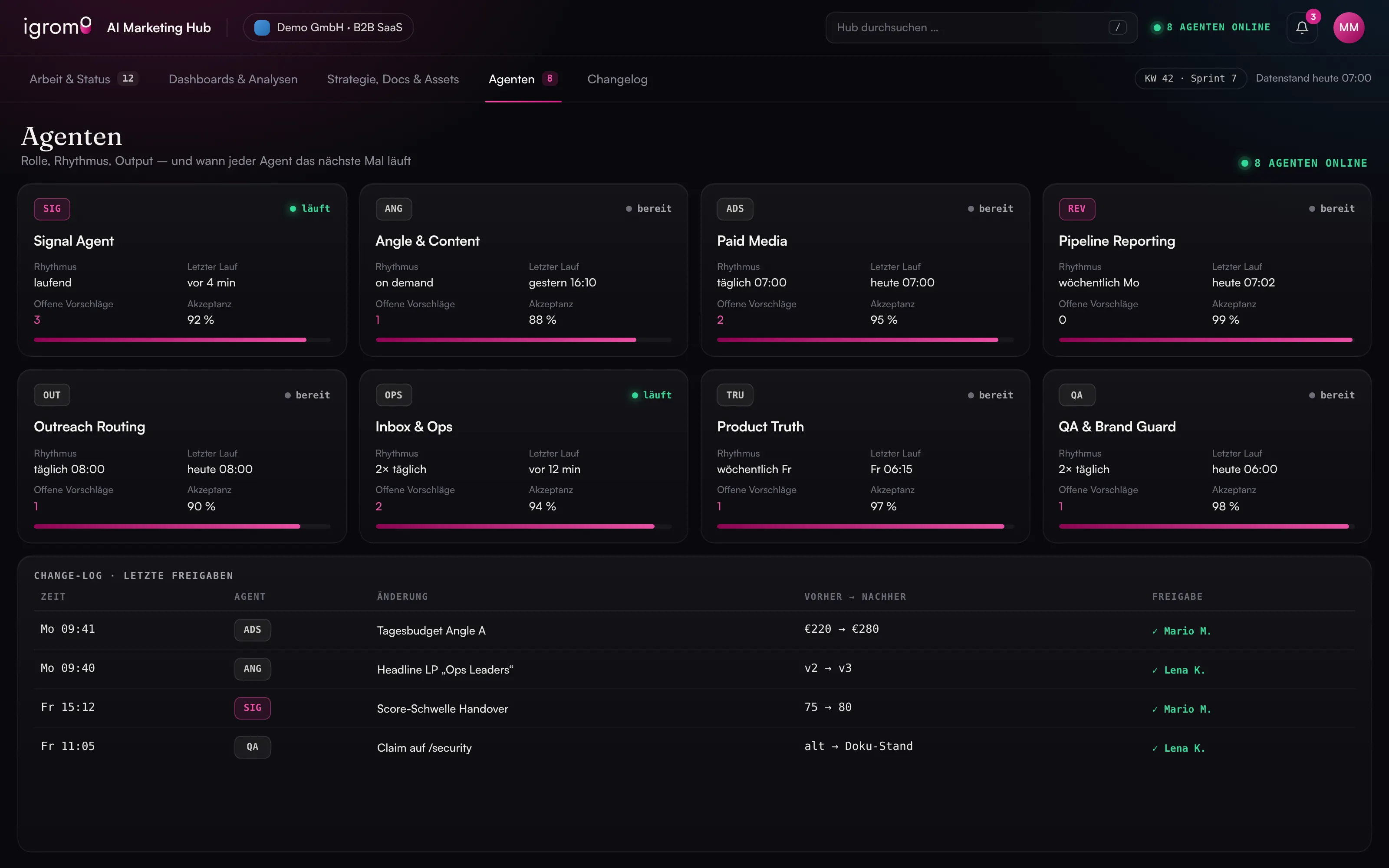Click the alt → Doku-Stand value
1389x868 pixels.
[858, 746]
